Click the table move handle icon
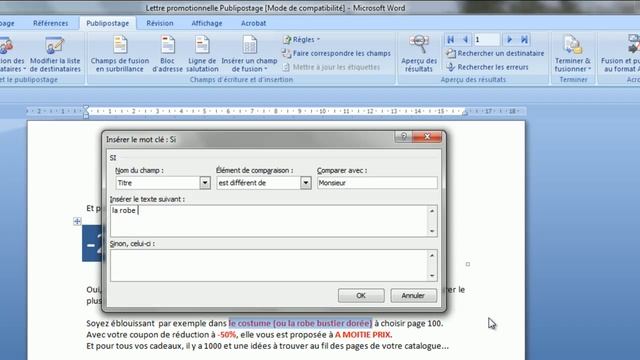Screen dimensions: 640x360 click(x=77, y=221)
